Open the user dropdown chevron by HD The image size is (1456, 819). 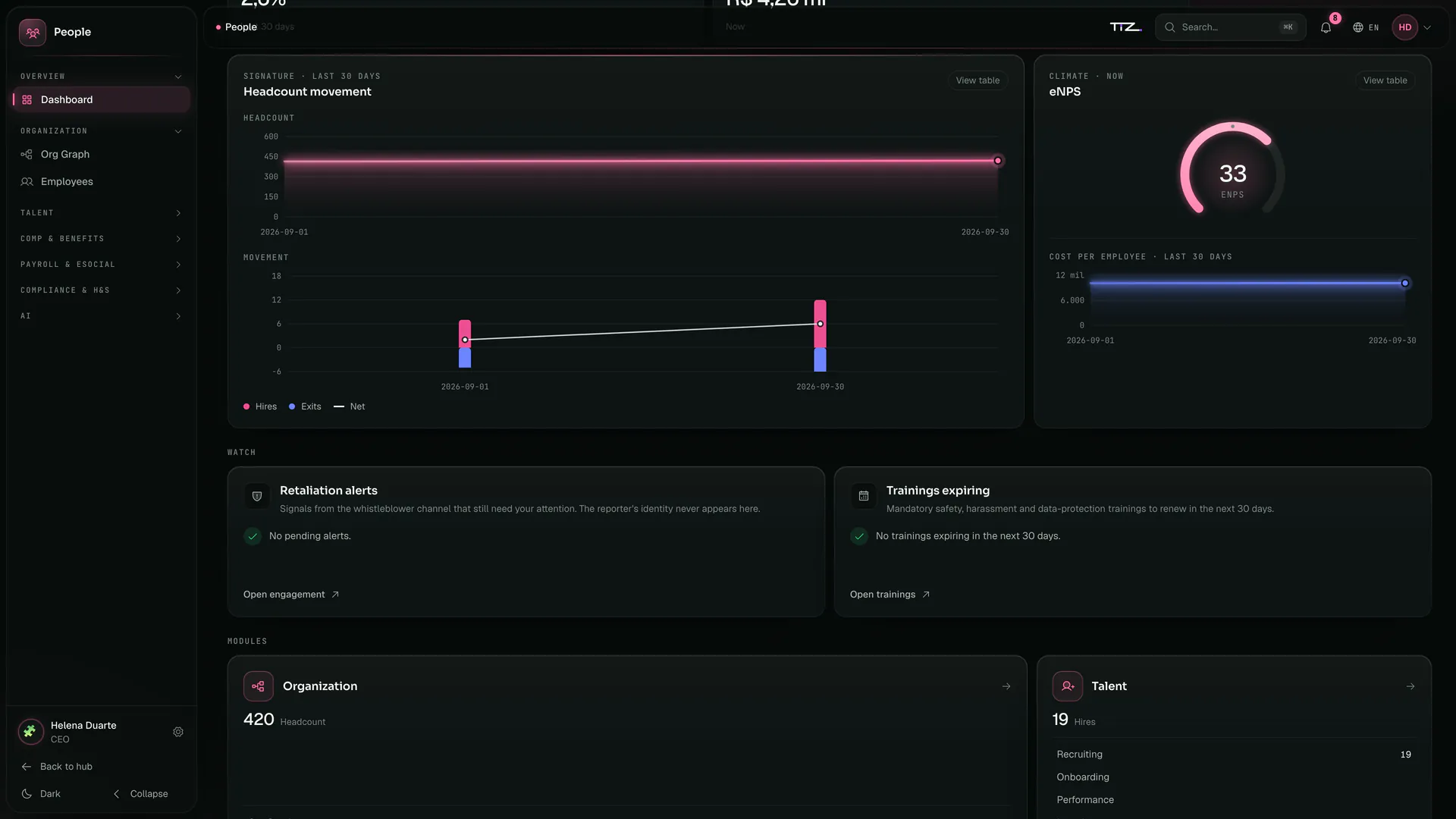(1427, 27)
